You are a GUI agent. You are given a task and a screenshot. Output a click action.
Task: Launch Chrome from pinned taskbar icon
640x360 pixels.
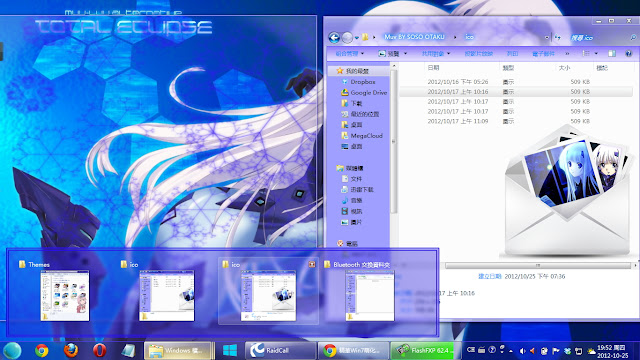tap(41, 350)
